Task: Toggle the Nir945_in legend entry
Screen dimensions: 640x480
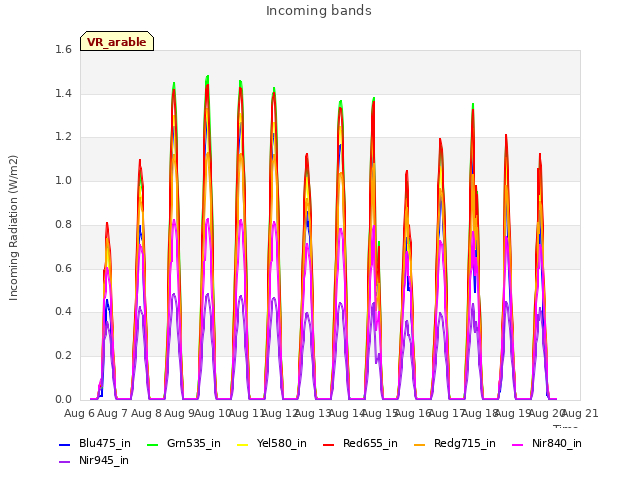Action: click(x=94, y=460)
